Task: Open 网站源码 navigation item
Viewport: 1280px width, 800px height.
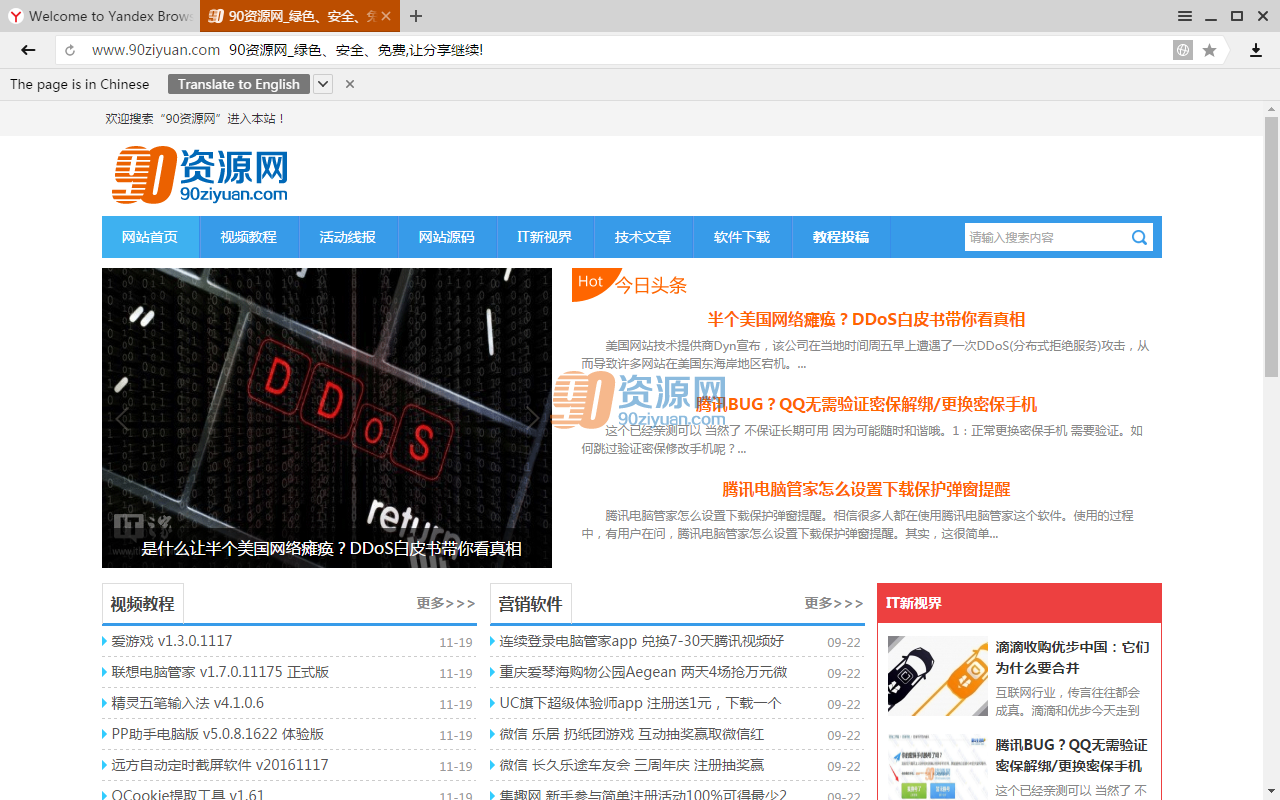Action: pos(446,237)
